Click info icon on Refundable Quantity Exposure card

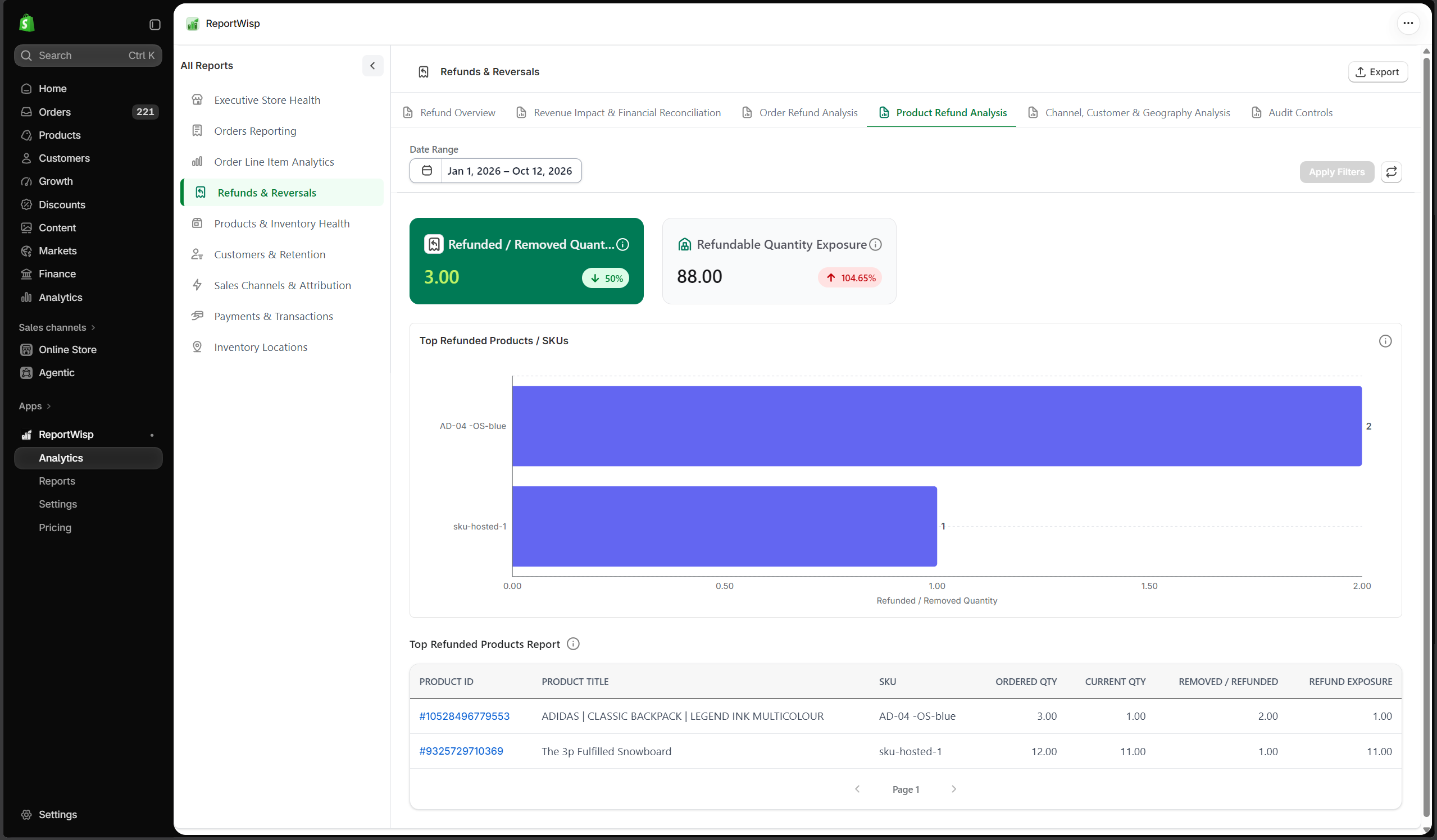point(875,244)
